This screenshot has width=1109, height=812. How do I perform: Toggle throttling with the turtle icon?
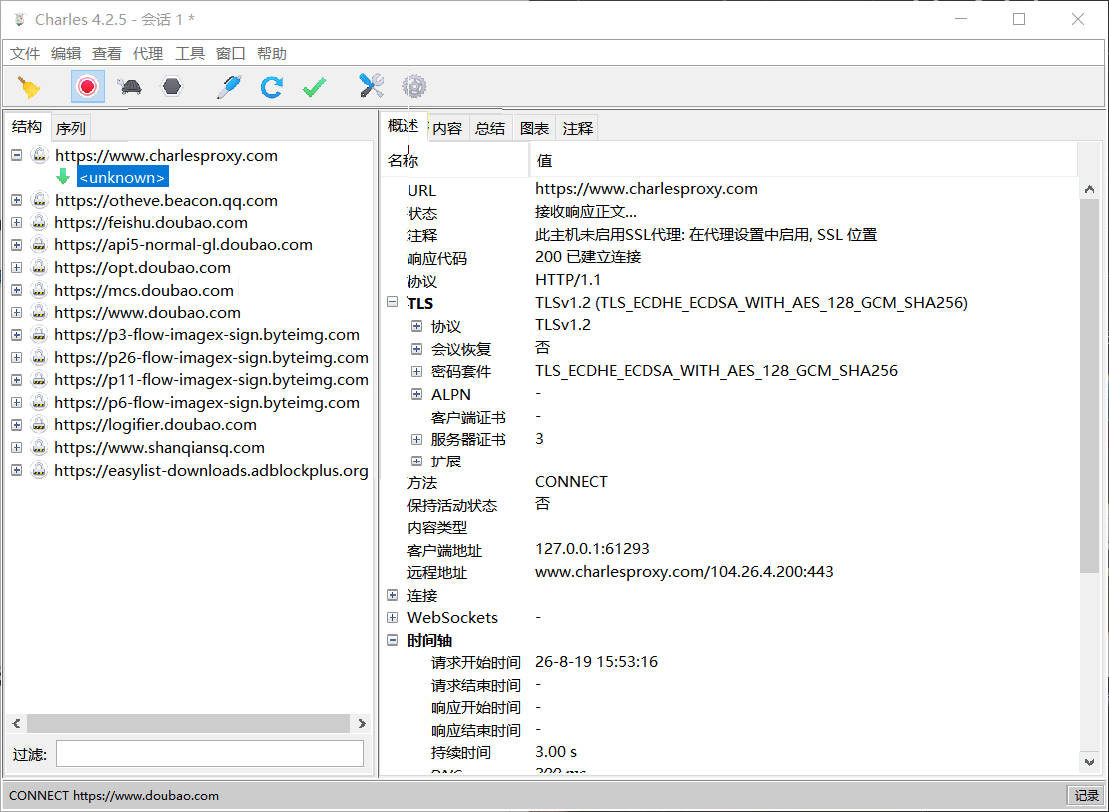coord(129,86)
